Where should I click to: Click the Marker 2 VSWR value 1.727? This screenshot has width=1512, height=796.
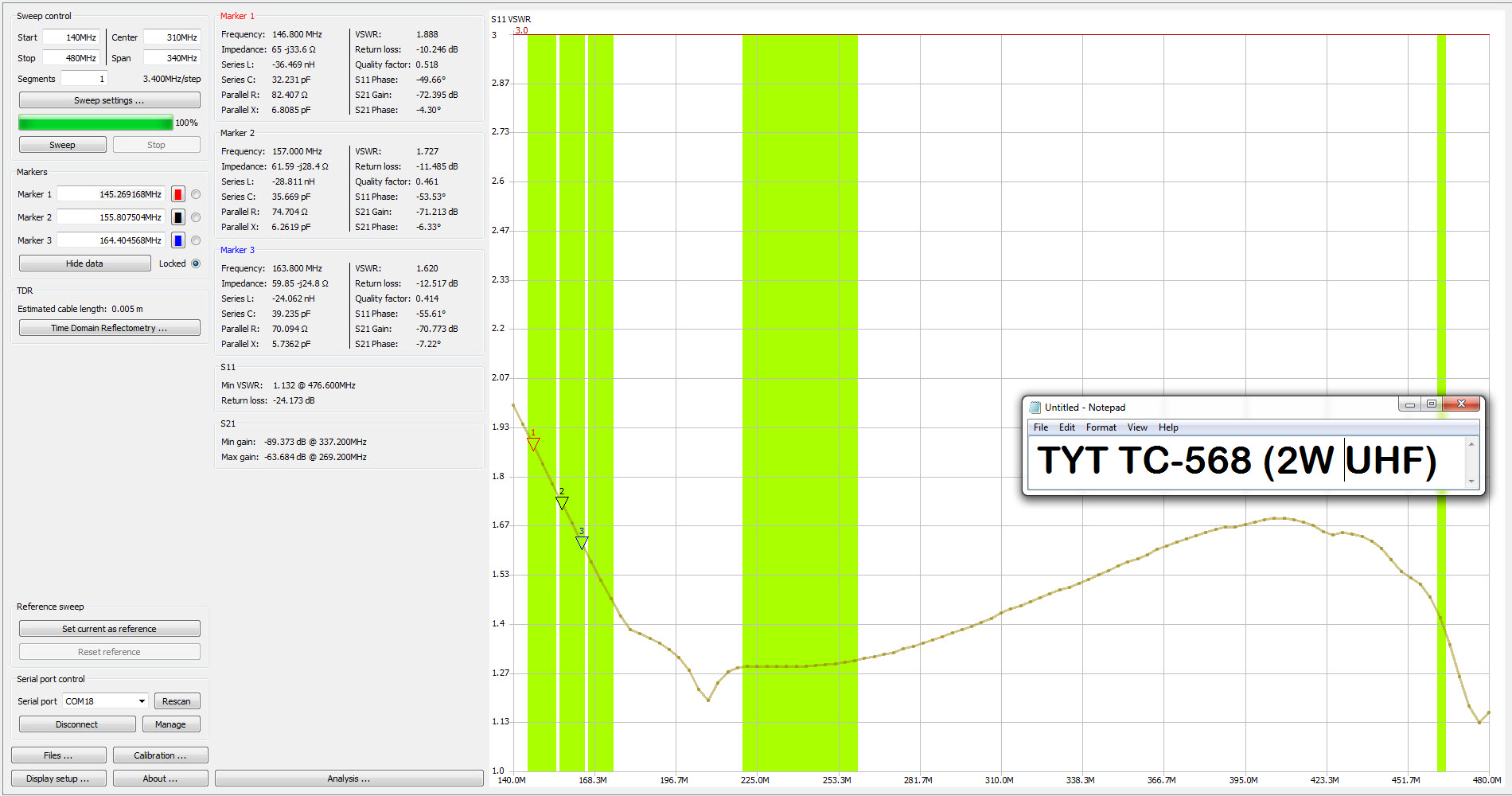tap(427, 151)
